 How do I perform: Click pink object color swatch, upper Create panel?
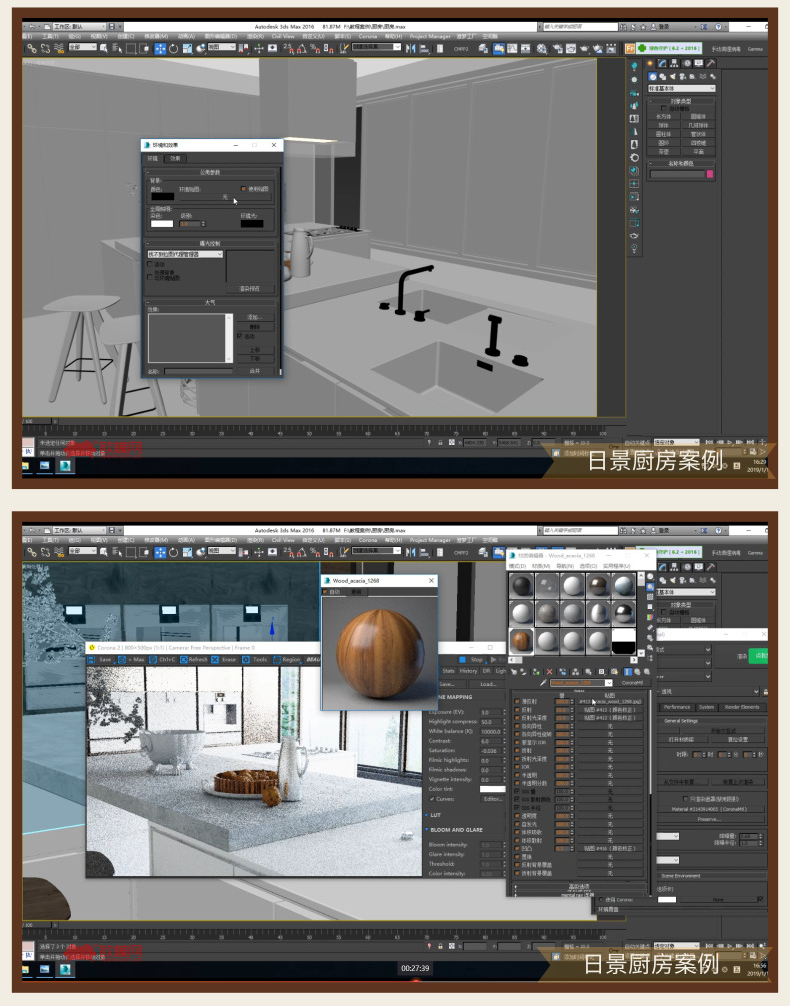click(x=710, y=174)
